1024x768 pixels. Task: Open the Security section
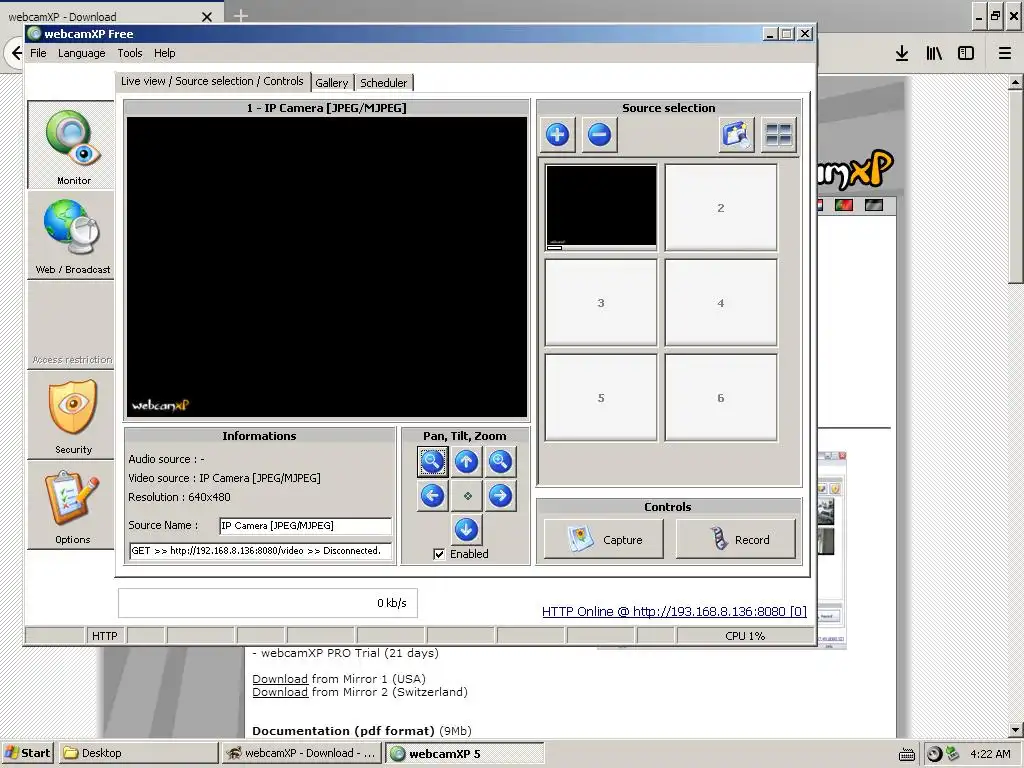point(71,415)
